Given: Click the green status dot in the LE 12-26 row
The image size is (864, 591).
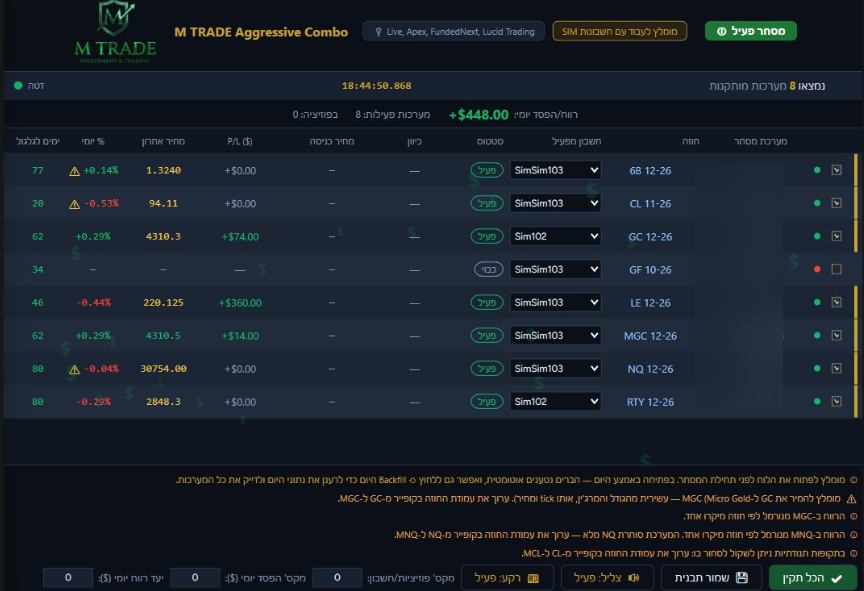Looking at the screenshot, I should click(817, 302).
